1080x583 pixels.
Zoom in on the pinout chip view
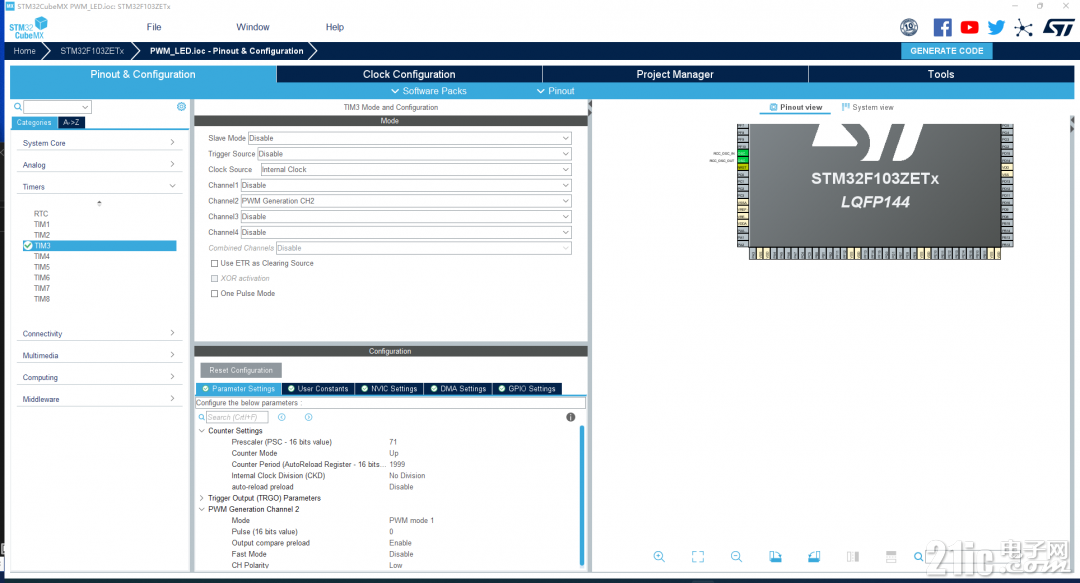(659, 557)
